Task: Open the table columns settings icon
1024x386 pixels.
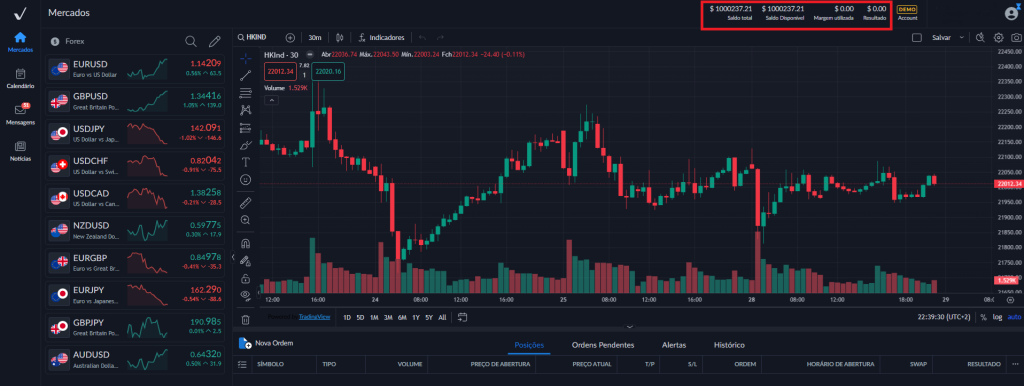Action: pos(242,364)
